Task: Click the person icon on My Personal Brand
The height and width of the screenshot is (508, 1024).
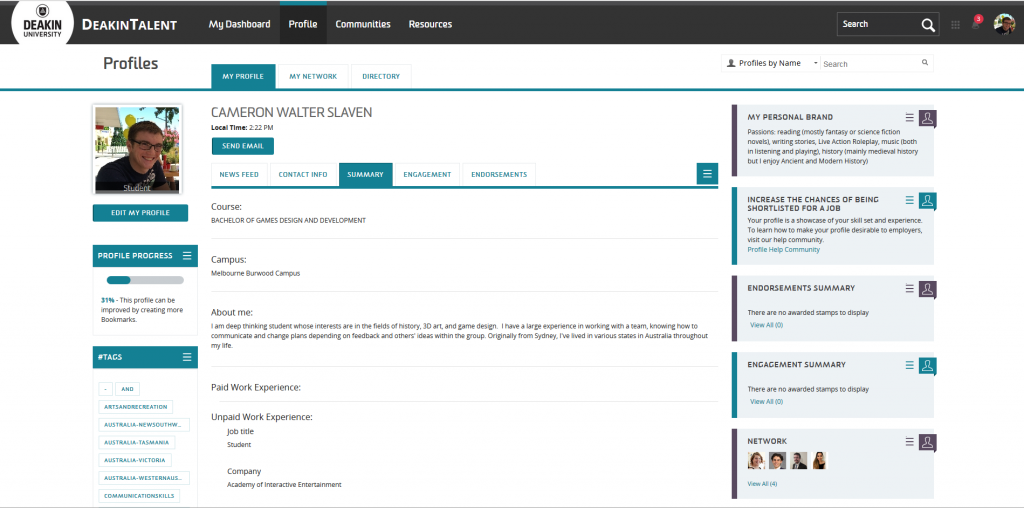Action: point(927,118)
